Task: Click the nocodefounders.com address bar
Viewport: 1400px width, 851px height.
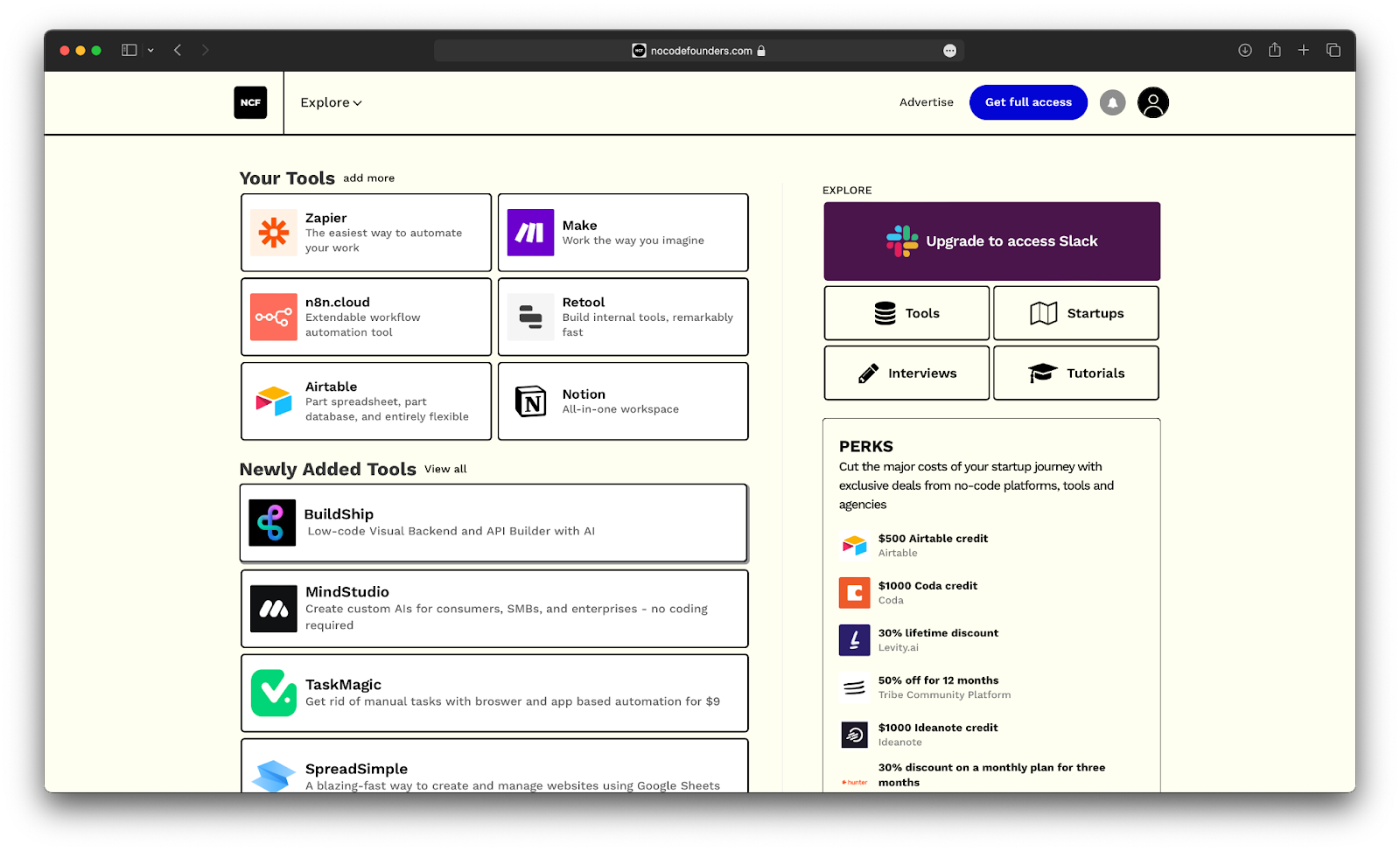Action: (x=699, y=51)
